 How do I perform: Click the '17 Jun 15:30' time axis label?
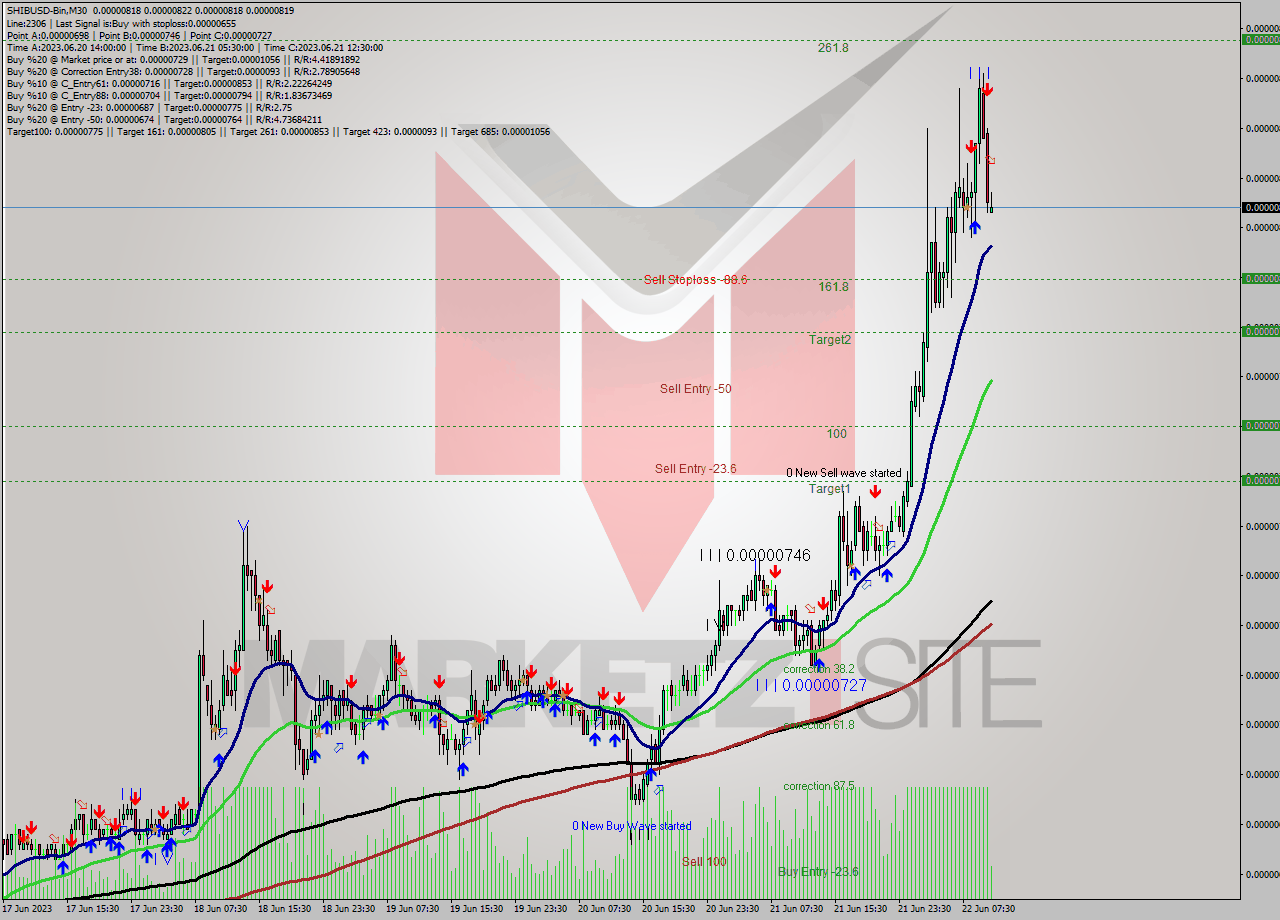click(x=93, y=909)
